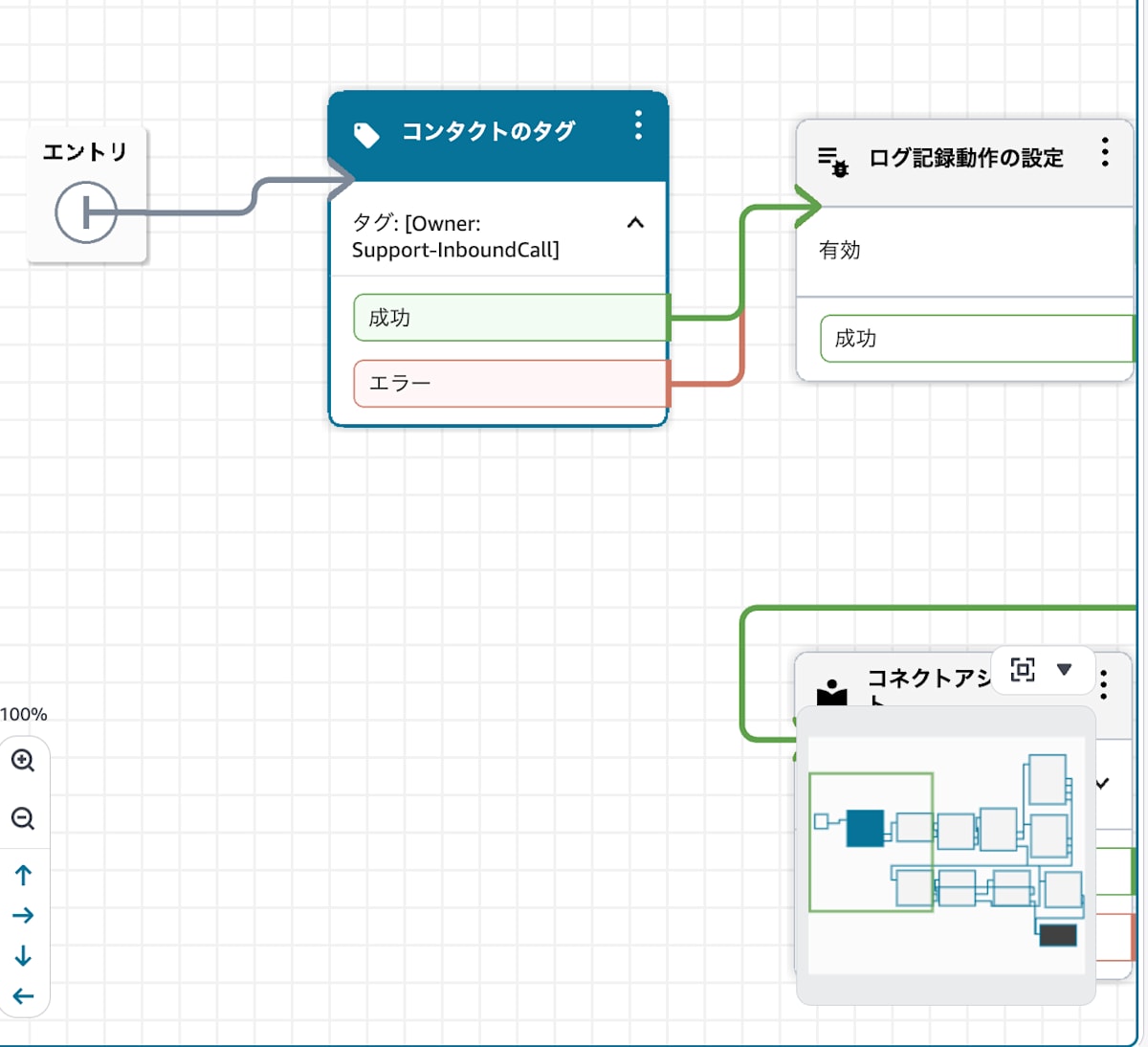
Task: Collapse the minimap with the triangle arrow
Action: coord(1064,669)
